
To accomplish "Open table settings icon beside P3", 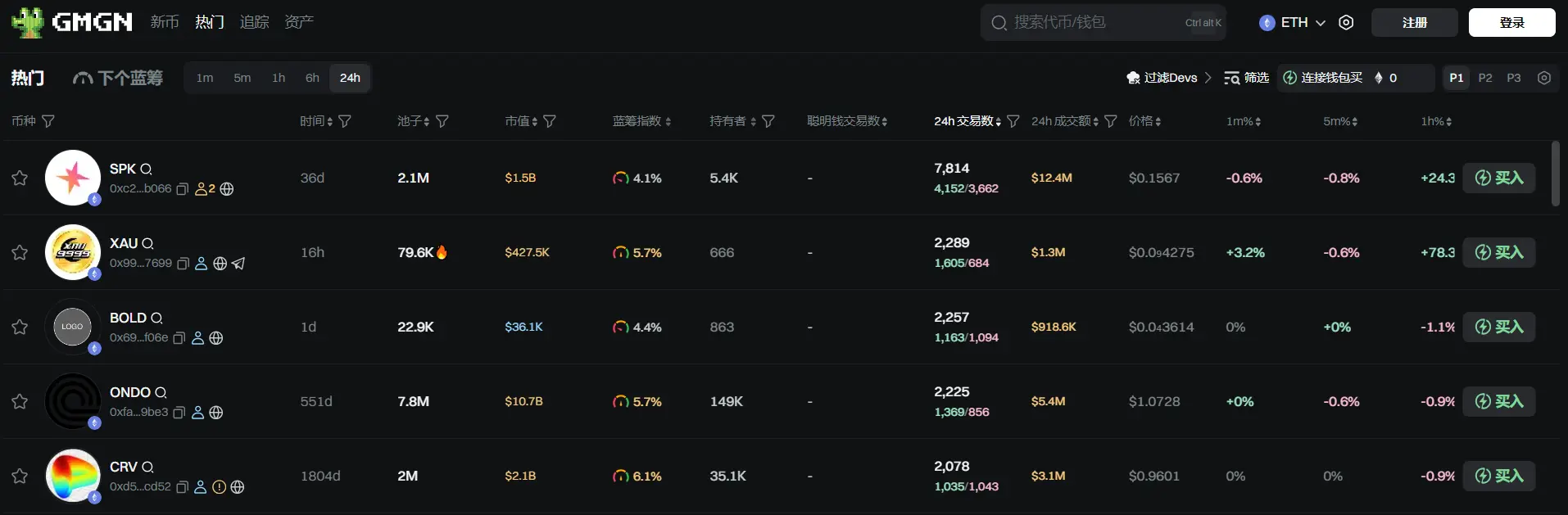I will coord(1544,78).
